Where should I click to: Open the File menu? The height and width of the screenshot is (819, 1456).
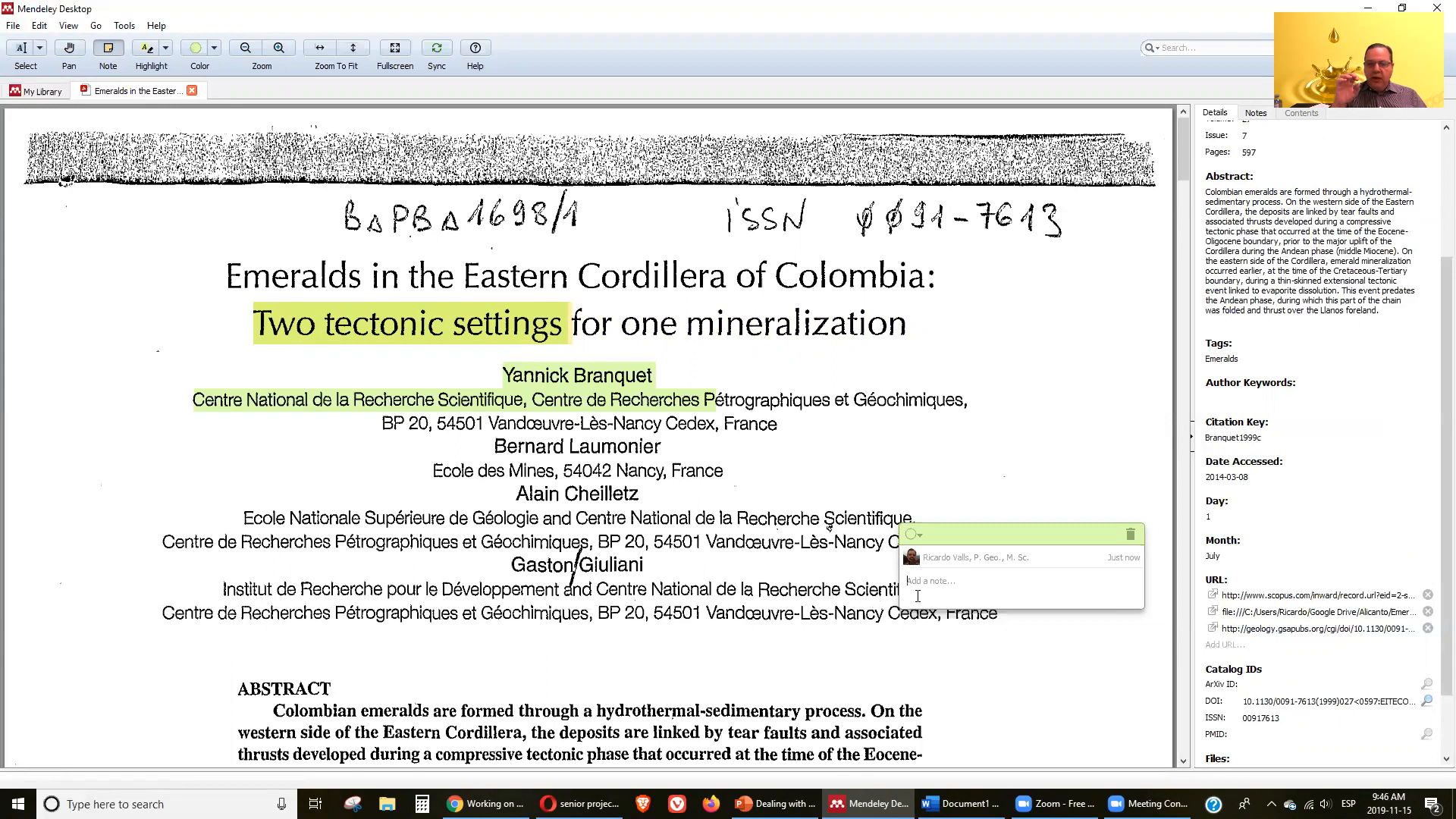pyautogui.click(x=13, y=26)
